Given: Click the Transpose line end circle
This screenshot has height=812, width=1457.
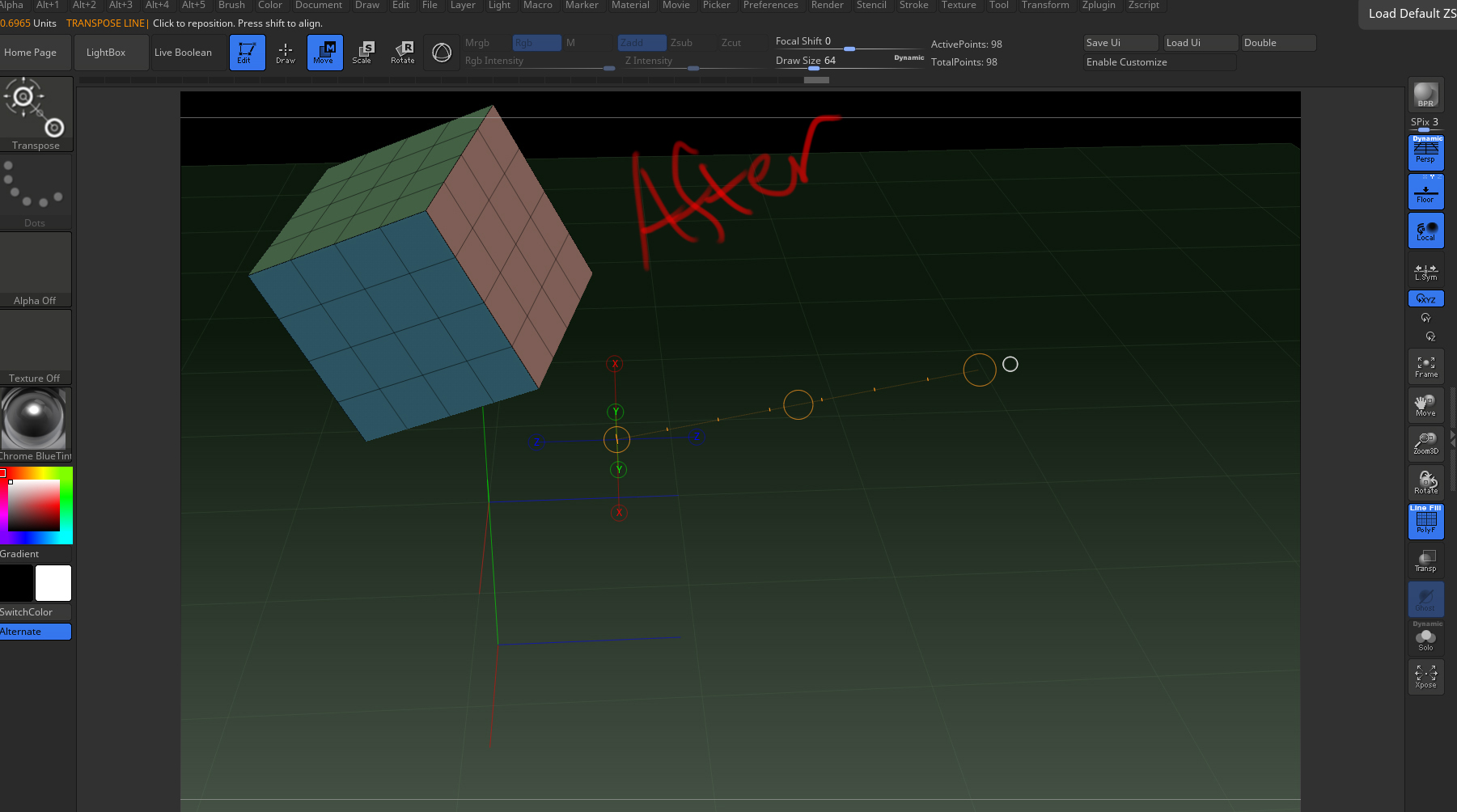Looking at the screenshot, I should click(x=980, y=370).
